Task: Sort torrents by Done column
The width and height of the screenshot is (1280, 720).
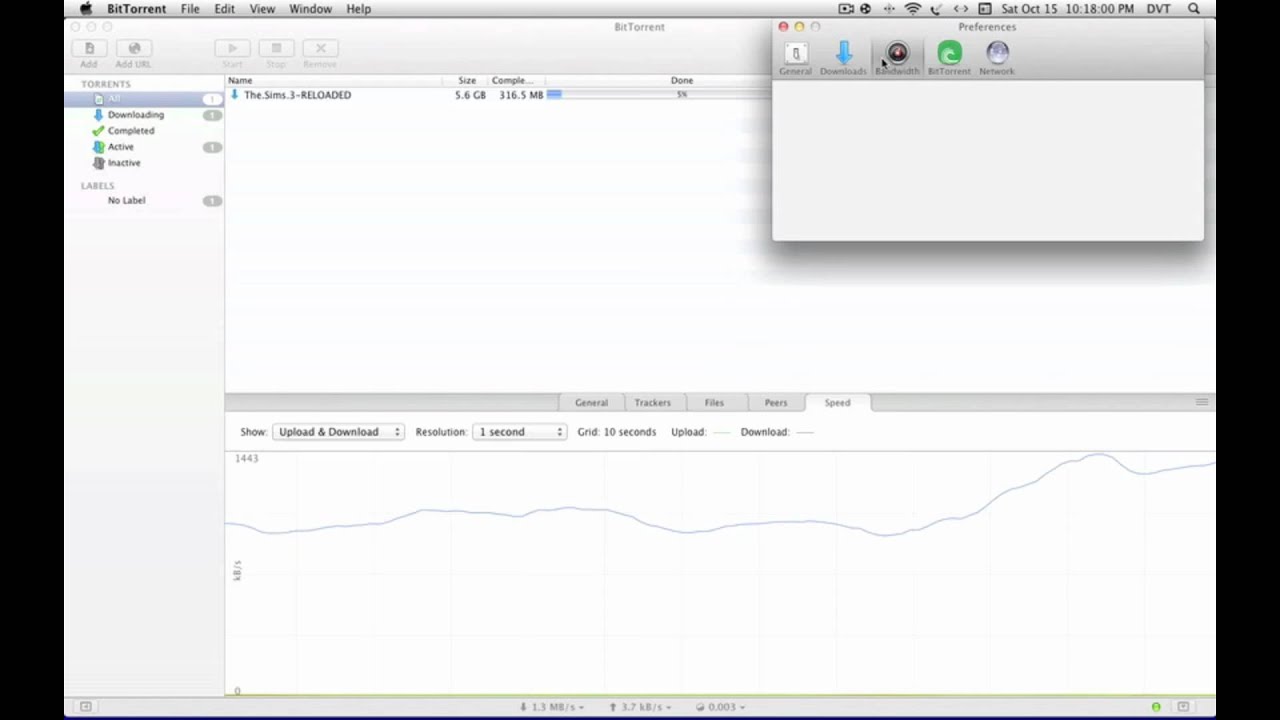Action: pyautogui.click(x=681, y=80)
